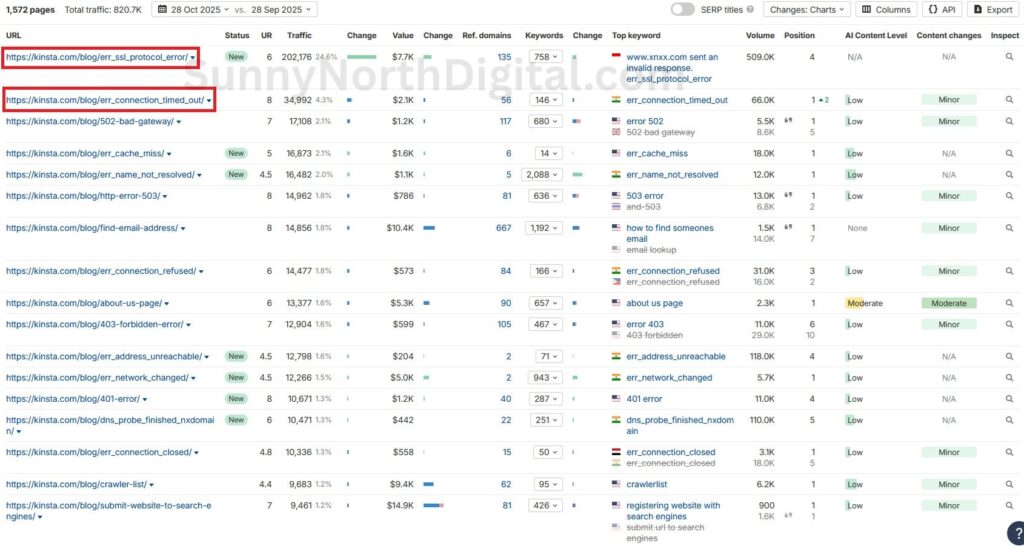Image resolution: width=1024 pixels, height=546 pixels.
Task: Open the crawler-list URL link
Action: [76, 485]
